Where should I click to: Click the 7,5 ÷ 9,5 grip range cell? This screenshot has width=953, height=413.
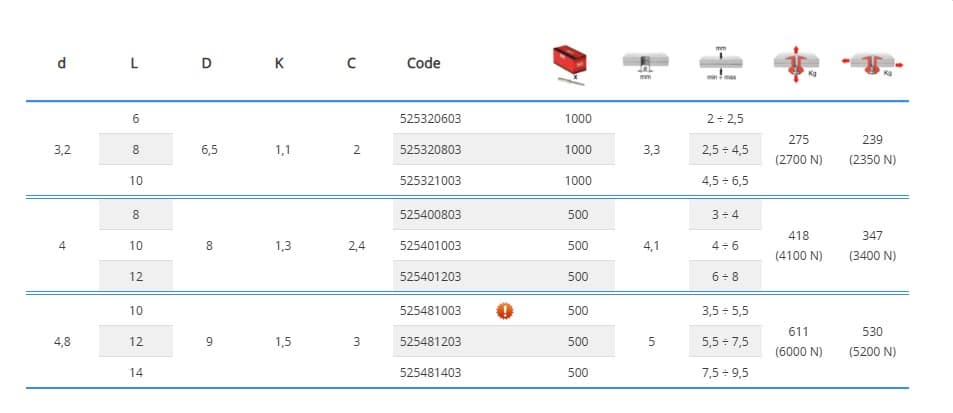725,373
